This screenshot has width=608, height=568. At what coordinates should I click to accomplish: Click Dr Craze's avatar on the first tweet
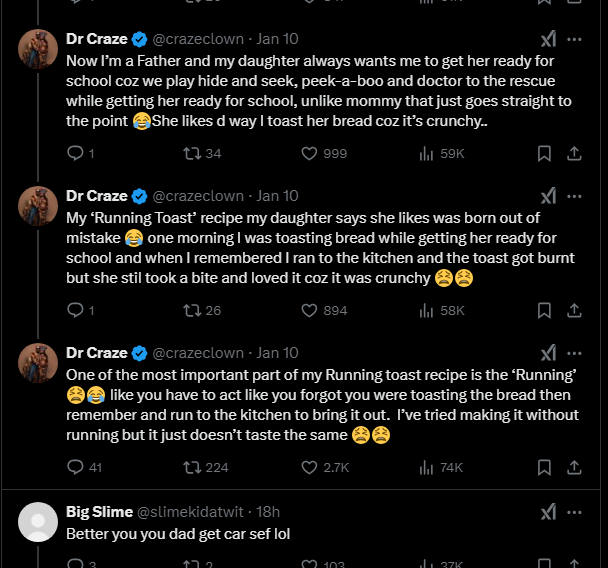click(39, 49)
